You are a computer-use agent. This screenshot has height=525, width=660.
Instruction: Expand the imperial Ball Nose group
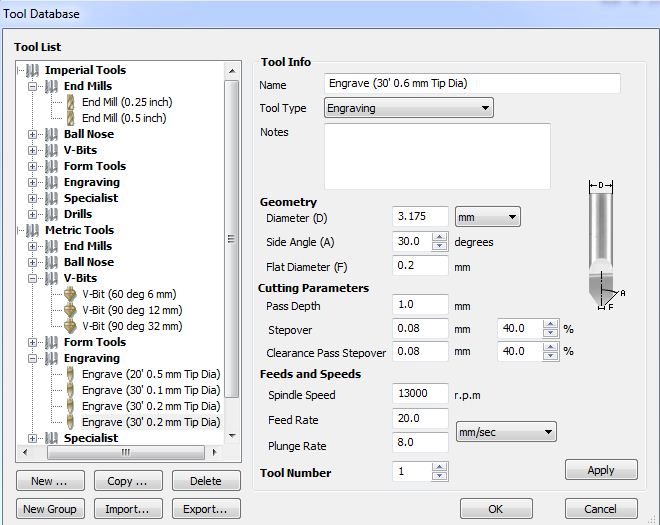click(x=32, y=135)
